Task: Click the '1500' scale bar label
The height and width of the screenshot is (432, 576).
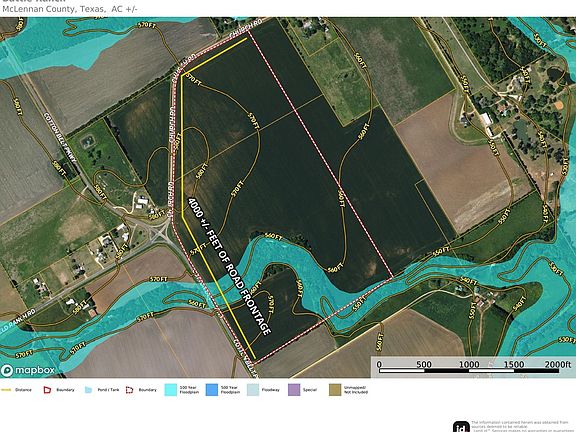Action: 514,364
